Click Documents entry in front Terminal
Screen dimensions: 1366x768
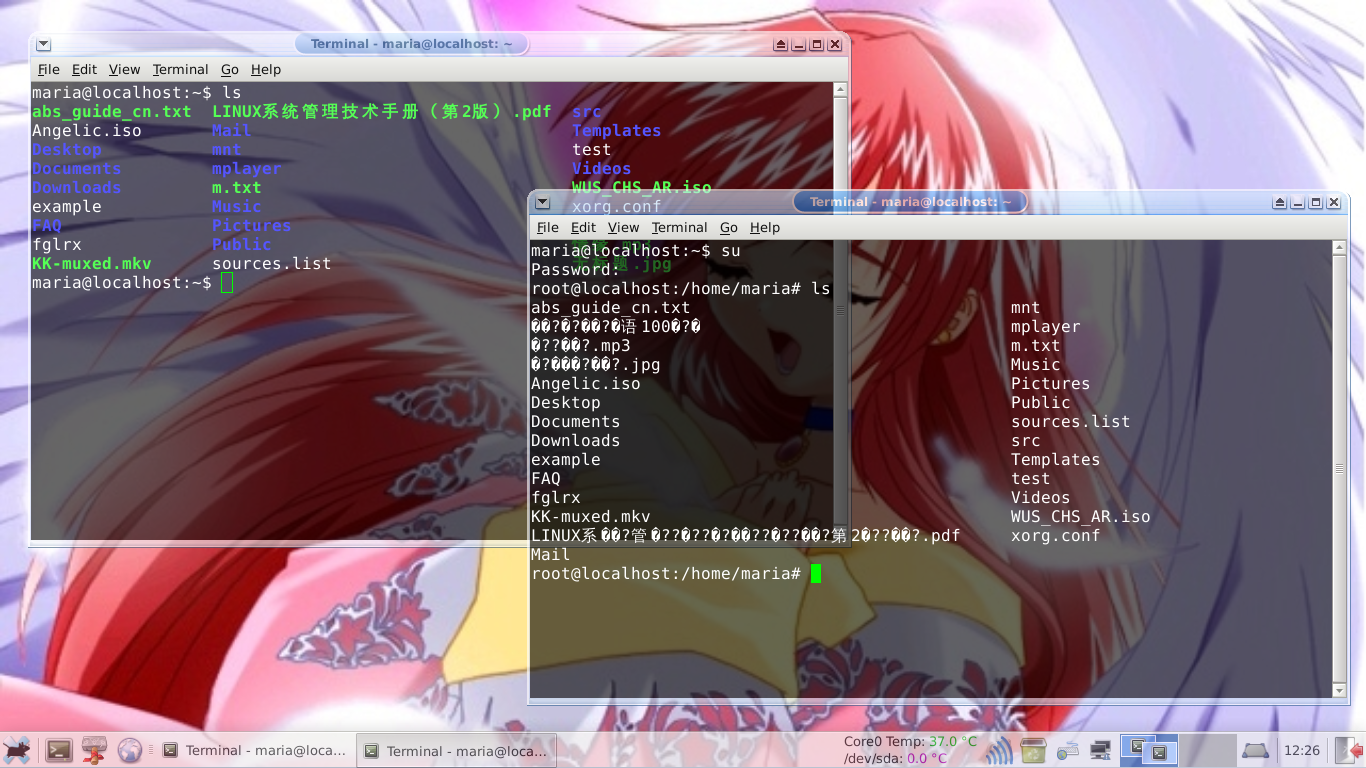coord(576,422)
